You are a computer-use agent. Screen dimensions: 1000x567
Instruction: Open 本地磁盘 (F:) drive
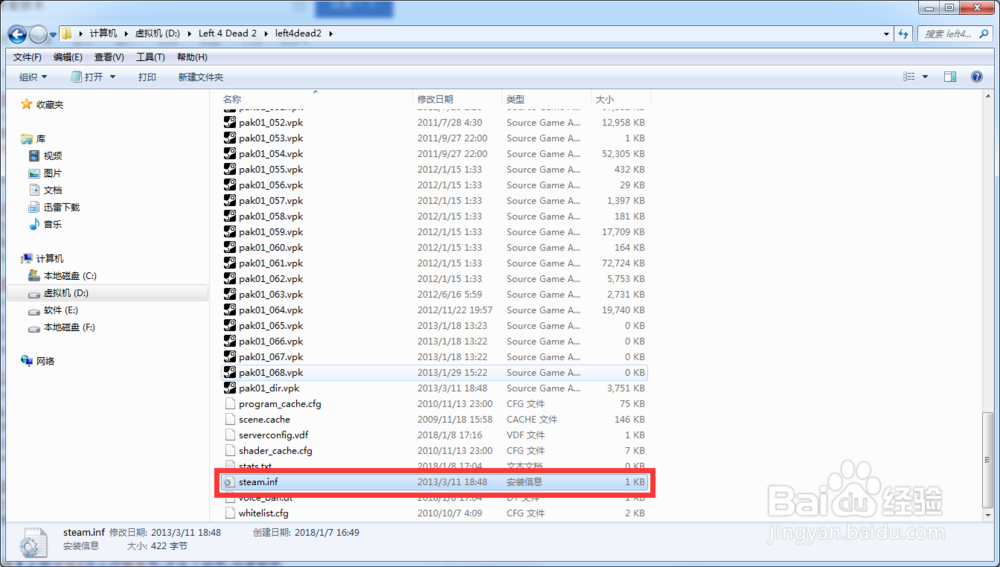tap(62, 327)
